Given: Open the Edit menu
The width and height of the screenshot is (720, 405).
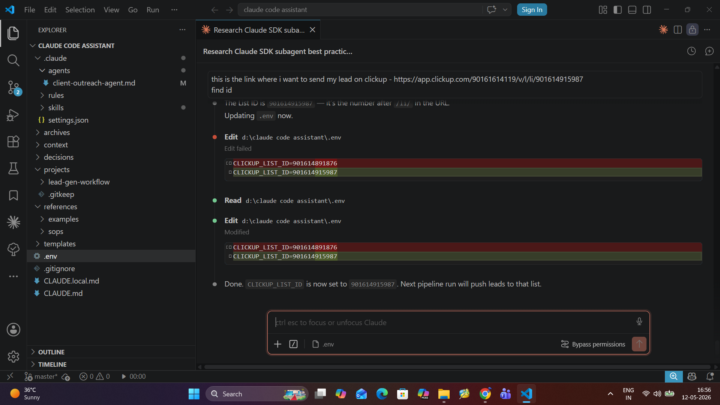Looking at the screenshot, I should (x=50, y=10).
